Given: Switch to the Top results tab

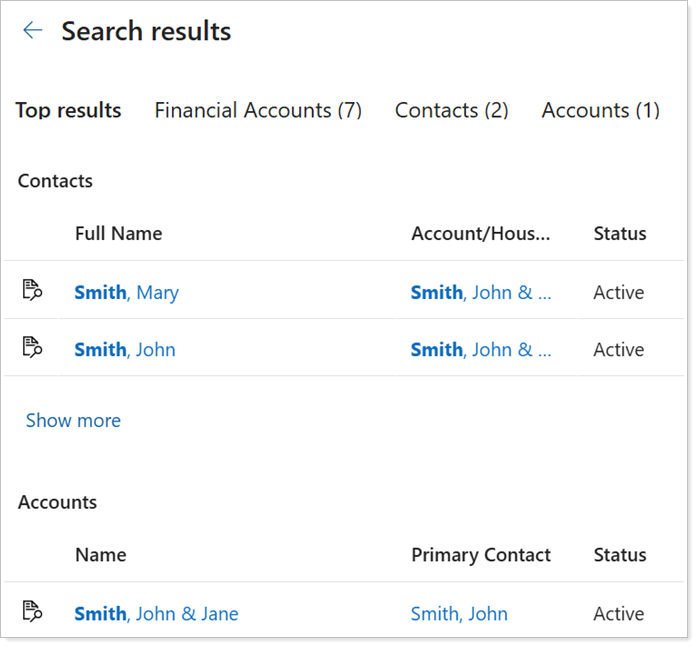Looking at the screenshot, I should tap(68, 111).
